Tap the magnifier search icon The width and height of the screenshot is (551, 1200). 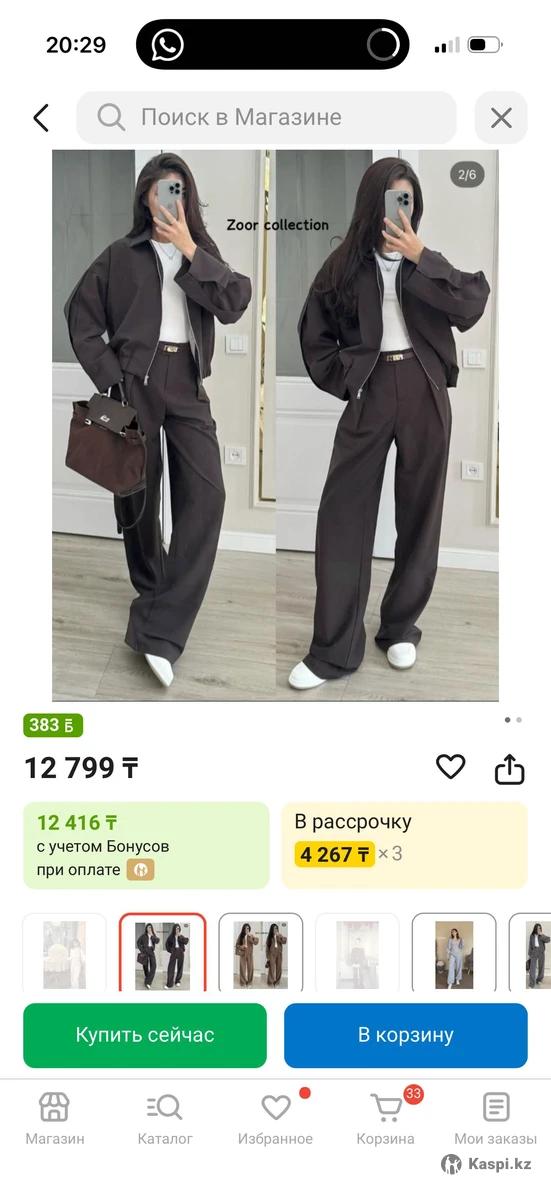click(111, 118)
